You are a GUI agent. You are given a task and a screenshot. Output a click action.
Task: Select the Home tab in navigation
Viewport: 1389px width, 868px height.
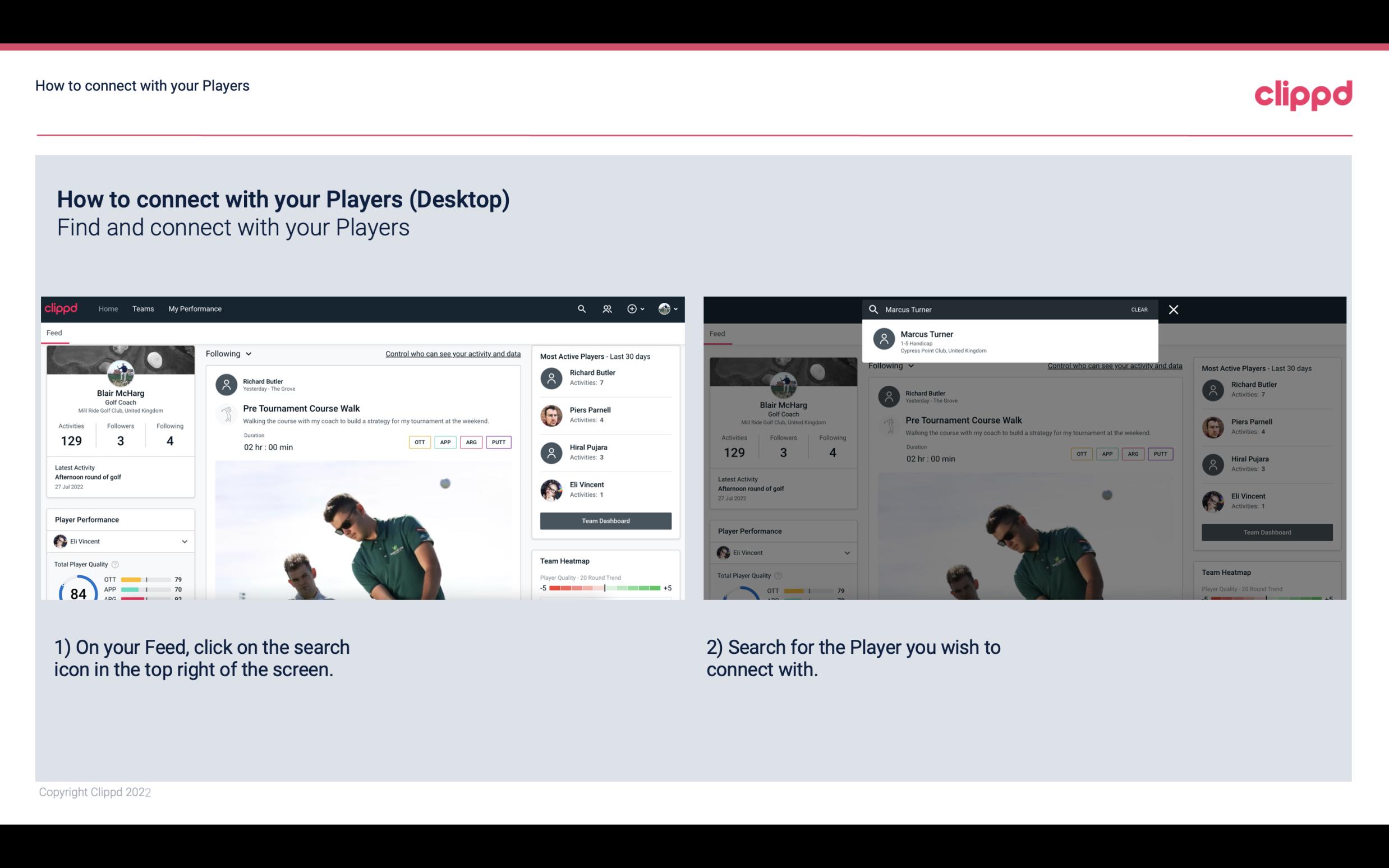(107, 308)
